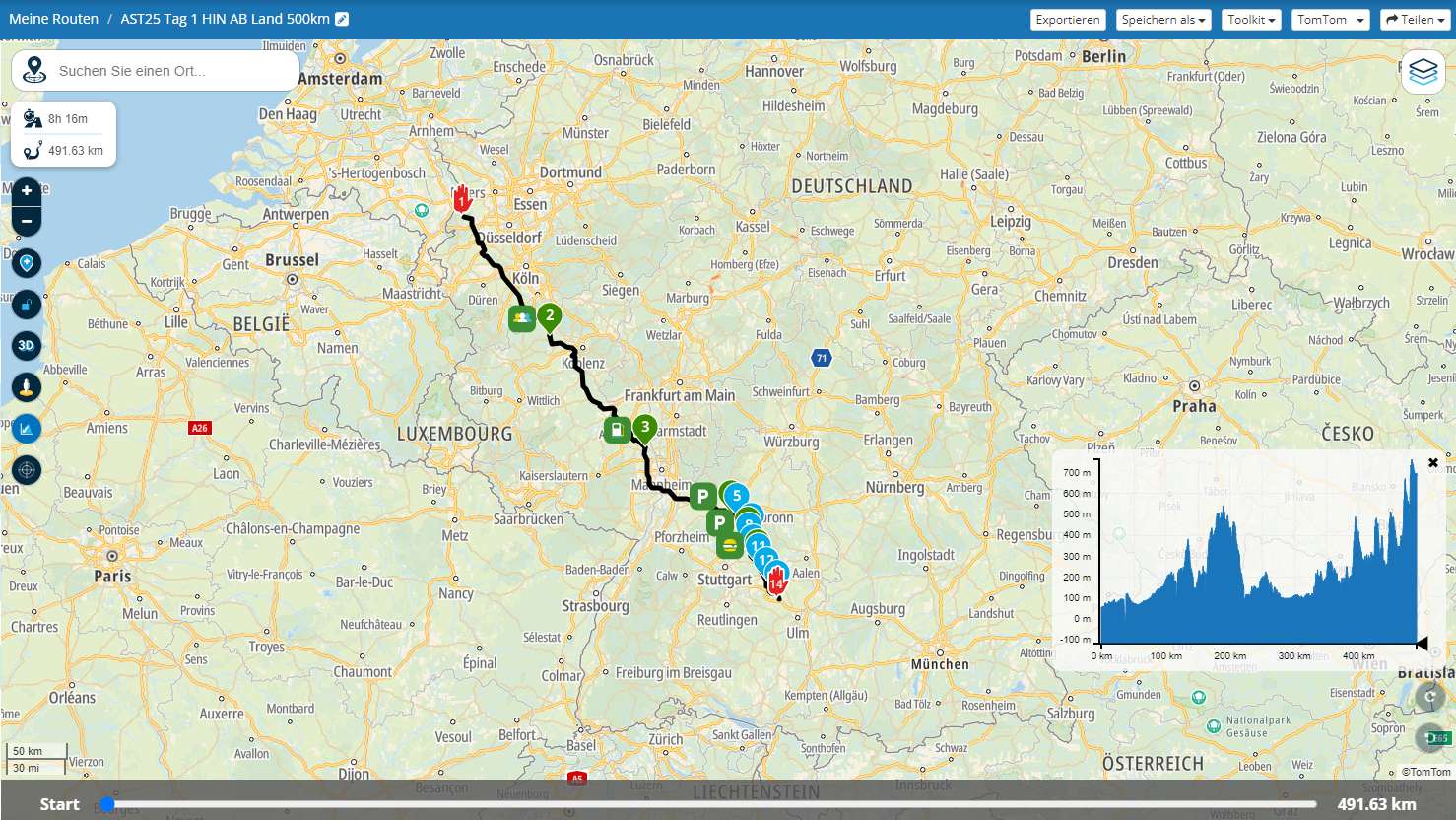Expand the Speichern als dropdown

[x=1163, y=20]
